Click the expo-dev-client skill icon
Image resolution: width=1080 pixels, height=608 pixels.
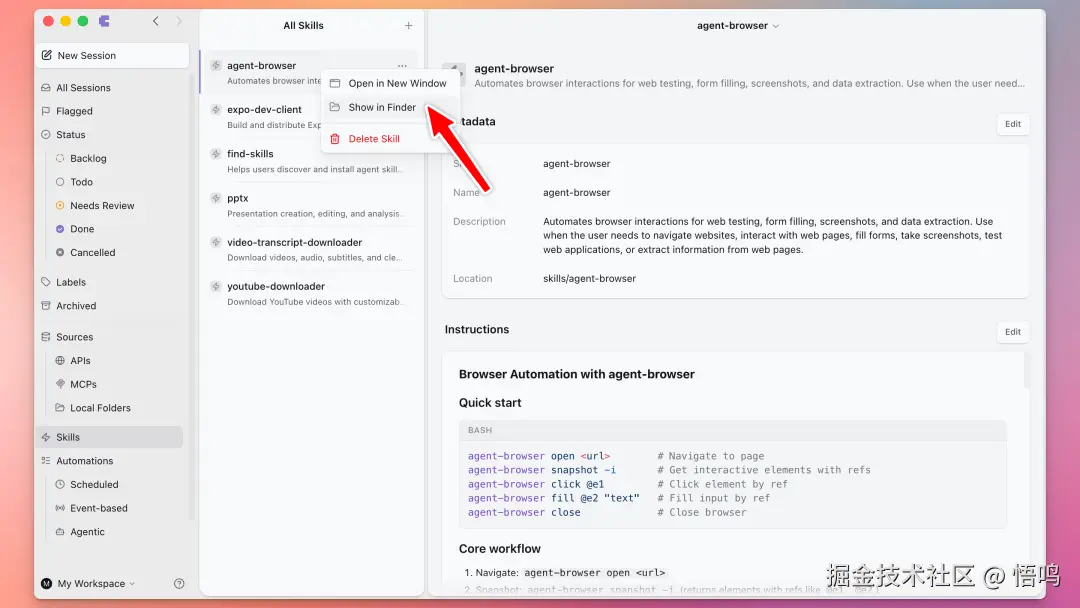click(216, 109)
